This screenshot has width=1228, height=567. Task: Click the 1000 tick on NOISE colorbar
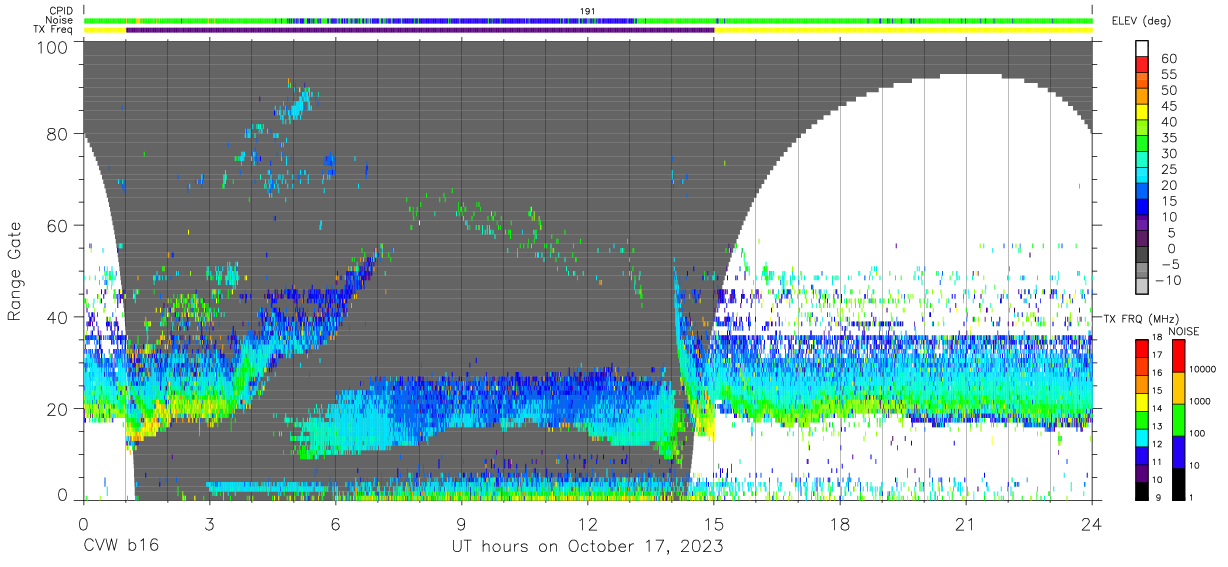coord(1202,401)
